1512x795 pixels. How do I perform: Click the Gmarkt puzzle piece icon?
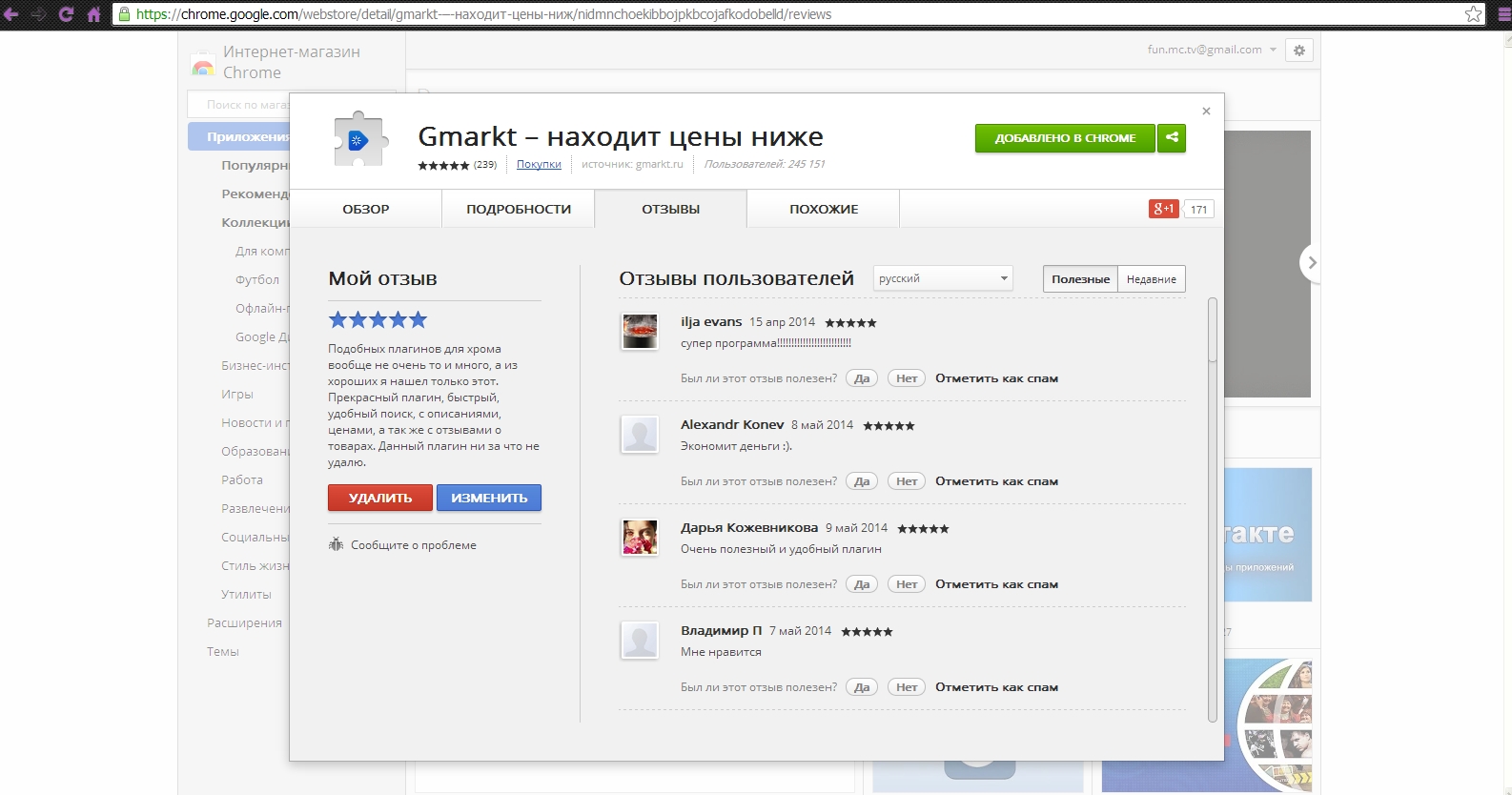point(359,141)
